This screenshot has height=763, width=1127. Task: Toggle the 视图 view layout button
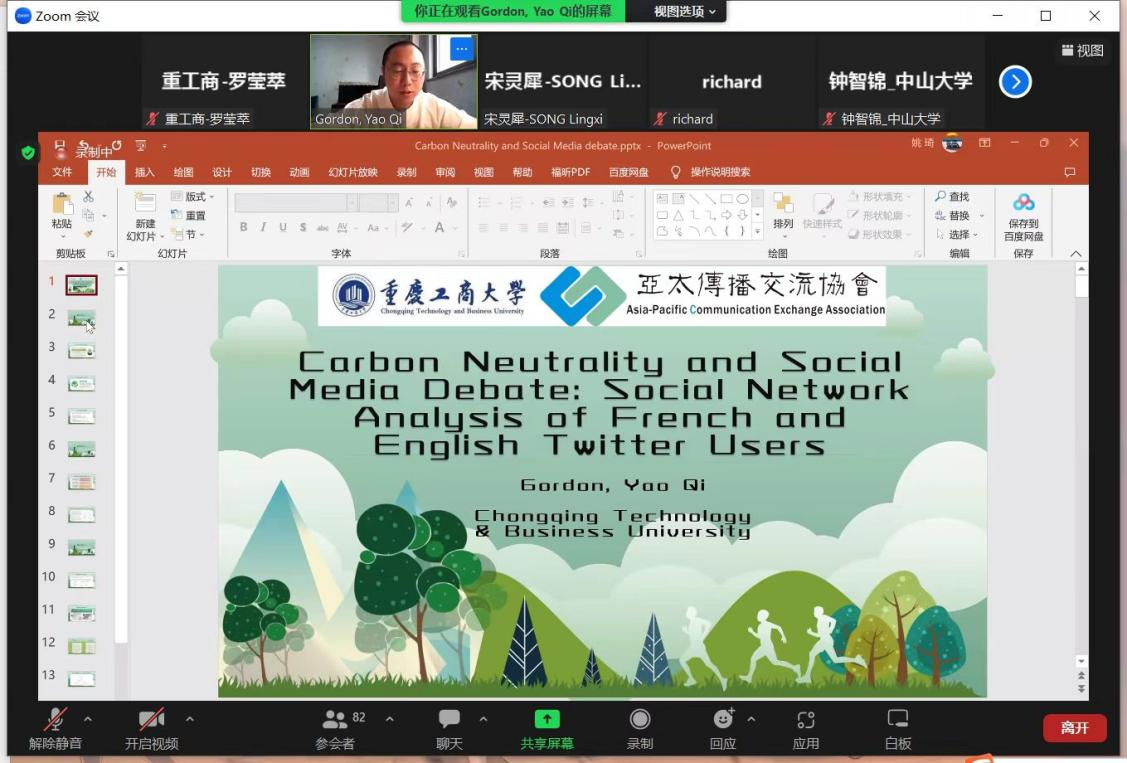tap(1083, 51)
